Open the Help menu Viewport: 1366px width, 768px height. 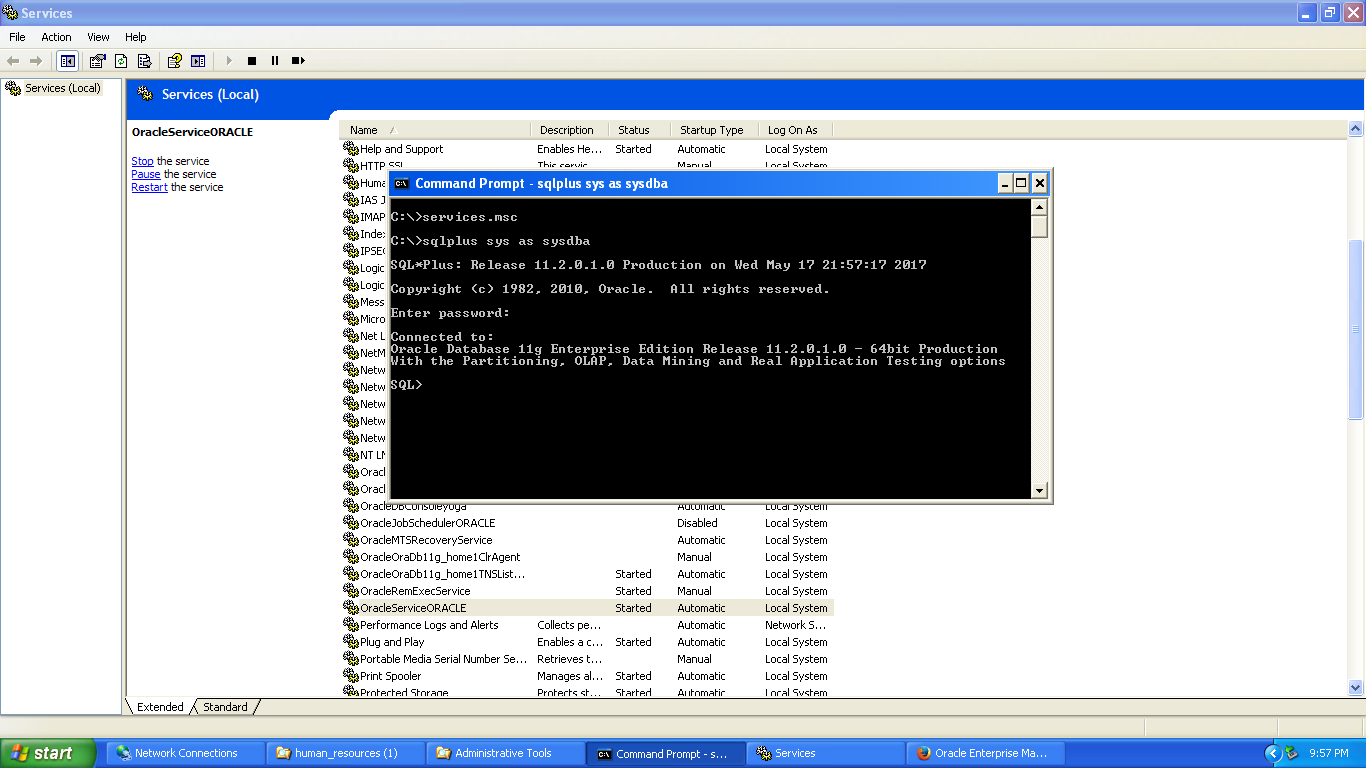click(136, 37)
